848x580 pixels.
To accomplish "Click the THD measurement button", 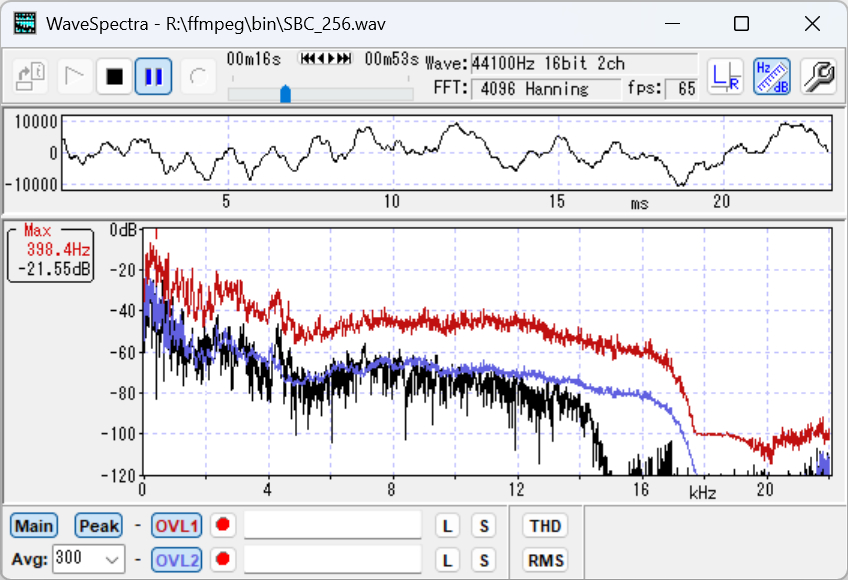I will pyautogui.click(x=545, y=526).
